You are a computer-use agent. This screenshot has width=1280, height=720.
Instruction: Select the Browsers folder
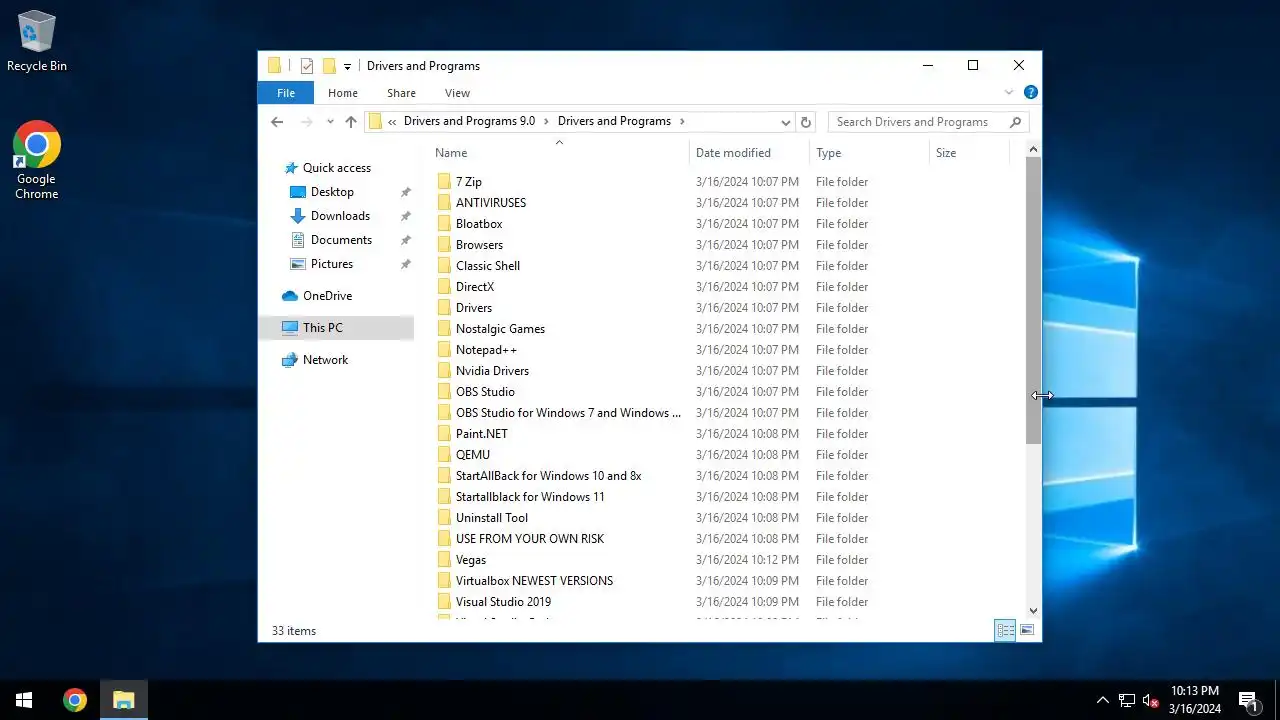[479, 245]
